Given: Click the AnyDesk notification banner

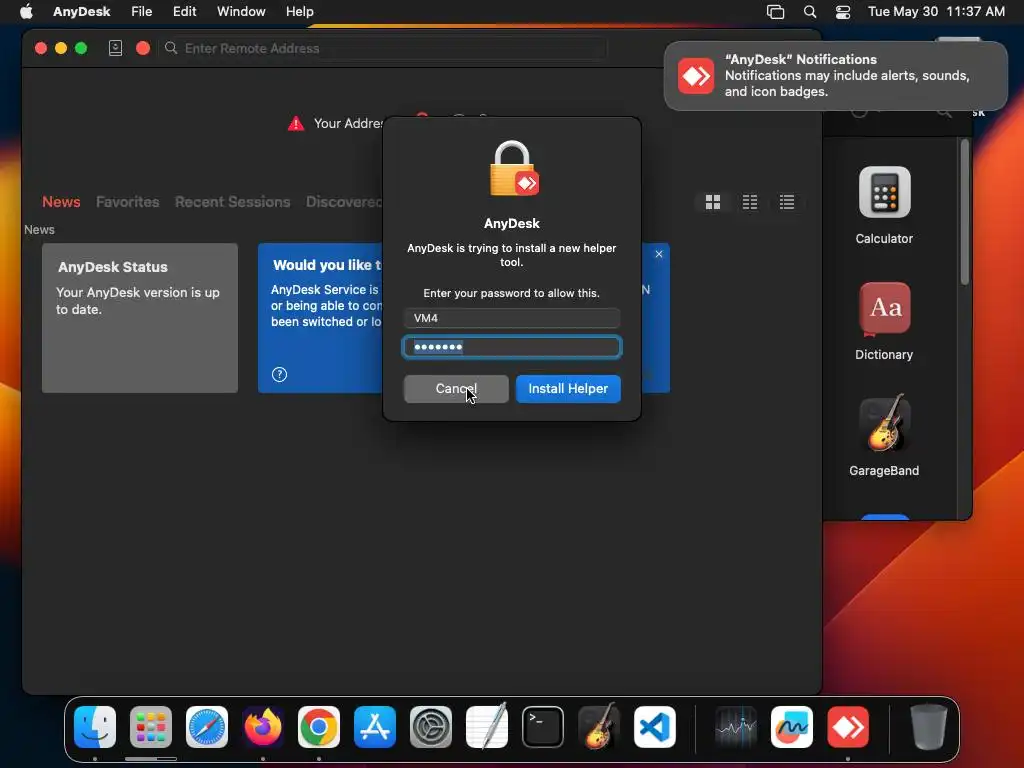Looking at the screenshot, I should tap(835, 76).
